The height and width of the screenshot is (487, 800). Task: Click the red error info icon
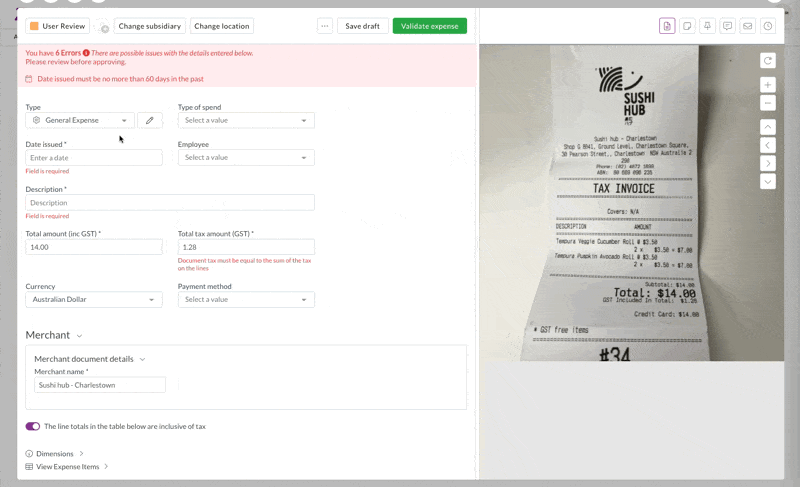[86, 53]
